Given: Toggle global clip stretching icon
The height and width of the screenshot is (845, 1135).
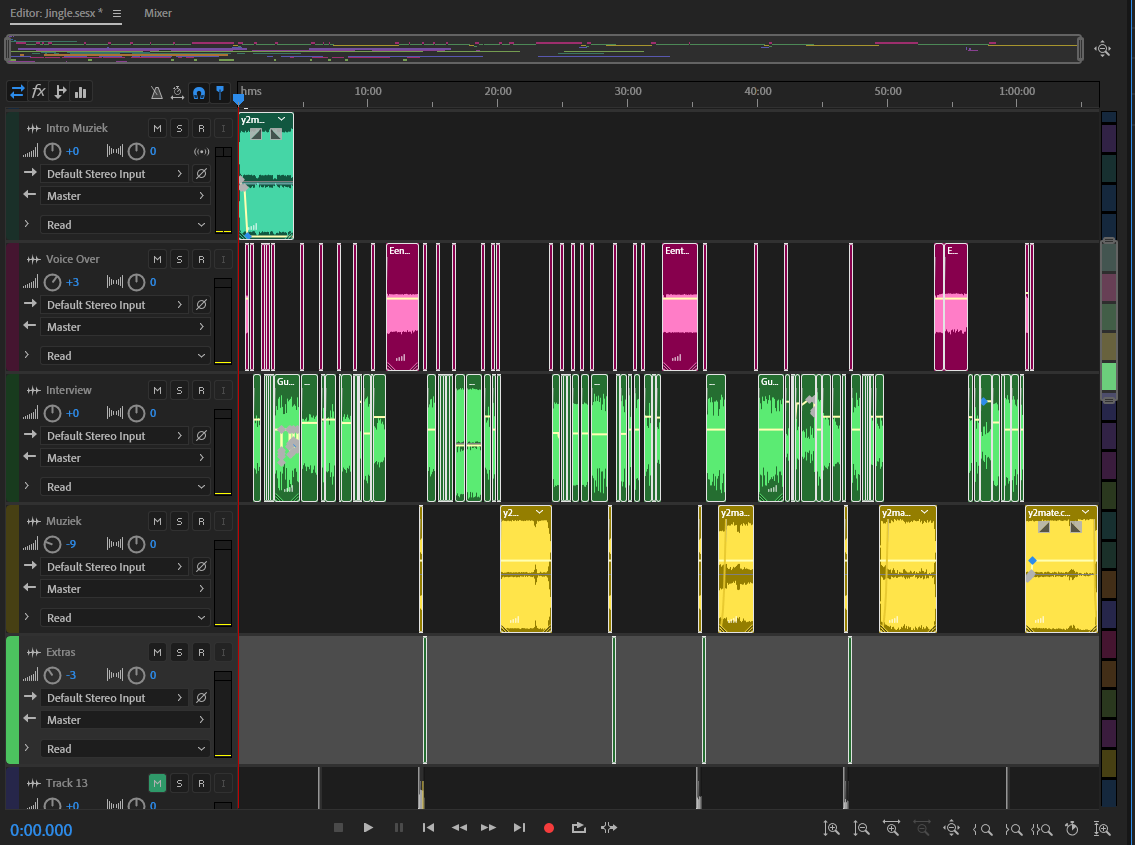Looking at the screenshot, I should tap(177, 92).
